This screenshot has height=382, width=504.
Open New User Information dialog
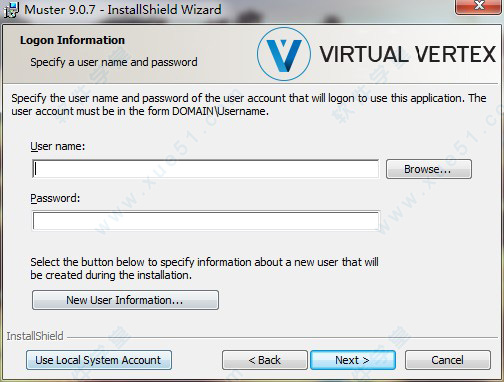coord(125,300)
